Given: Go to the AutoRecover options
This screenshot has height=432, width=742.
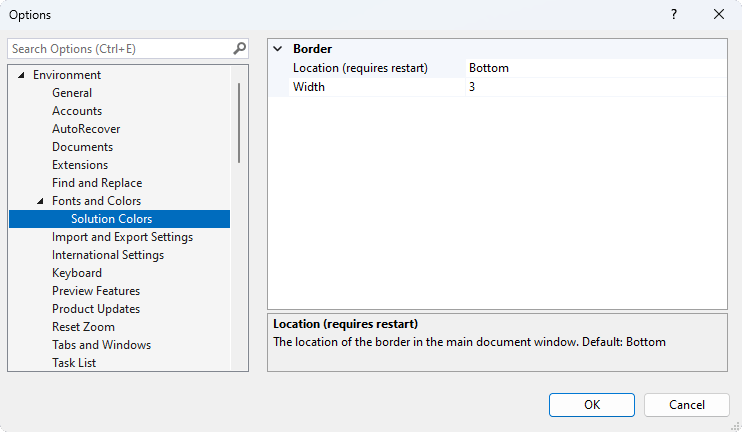Looking at the screenshot, I should coord(86,129).
